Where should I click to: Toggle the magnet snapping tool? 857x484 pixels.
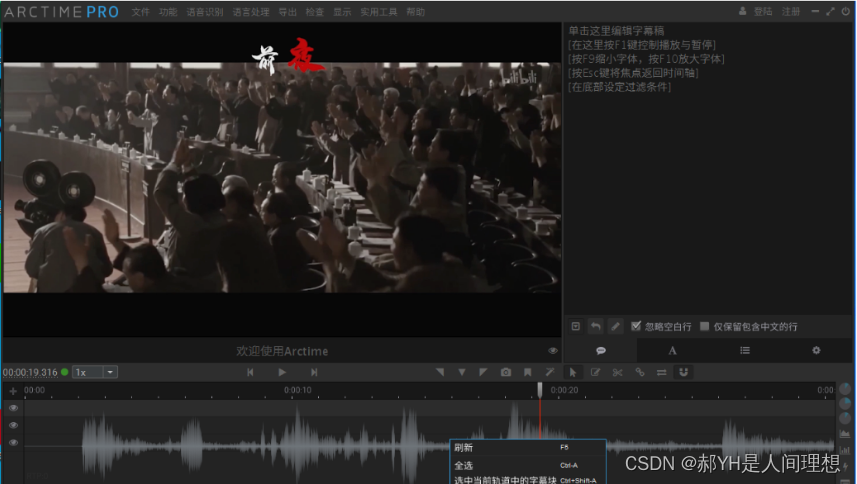click(684, 372)
